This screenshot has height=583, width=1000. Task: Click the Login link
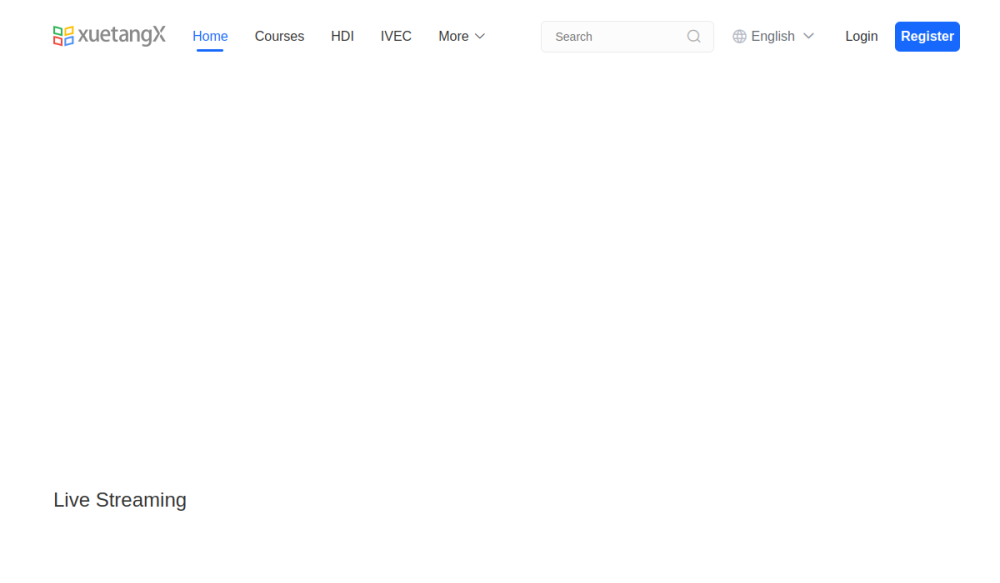pos(862,36)
